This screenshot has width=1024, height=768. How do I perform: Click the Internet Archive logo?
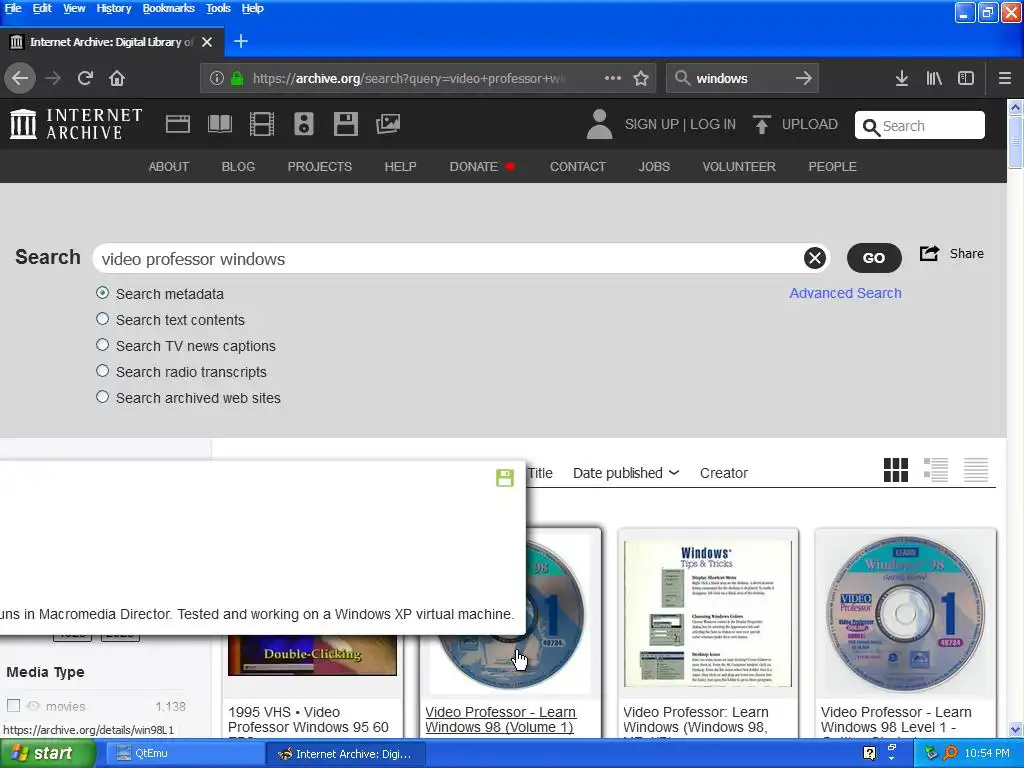(76, 124)
